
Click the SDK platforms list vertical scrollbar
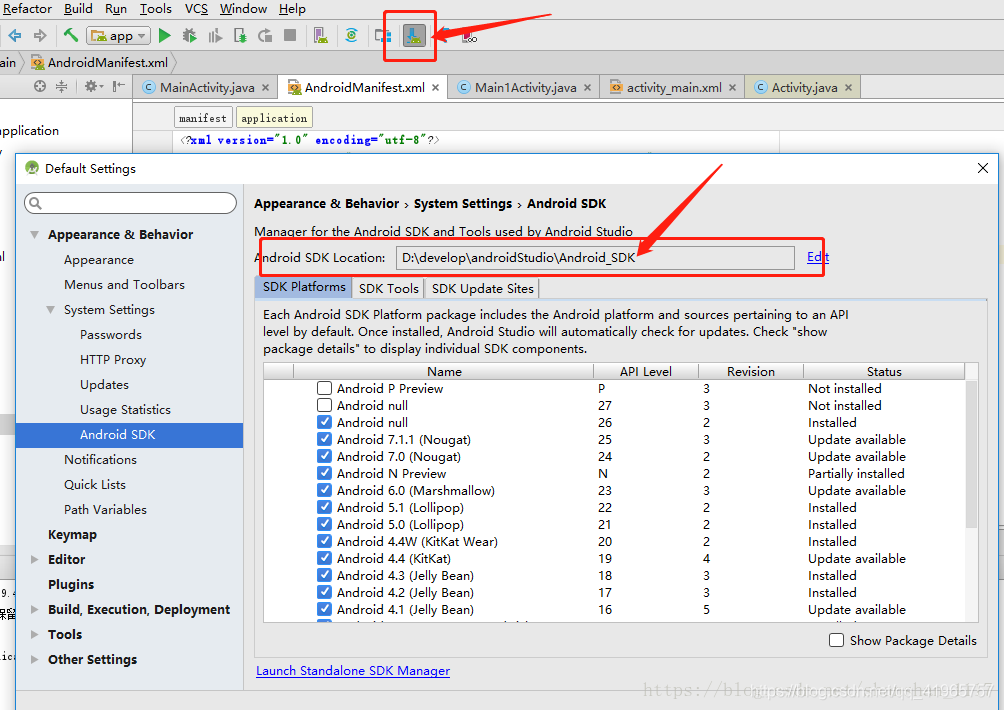(971, 455)
